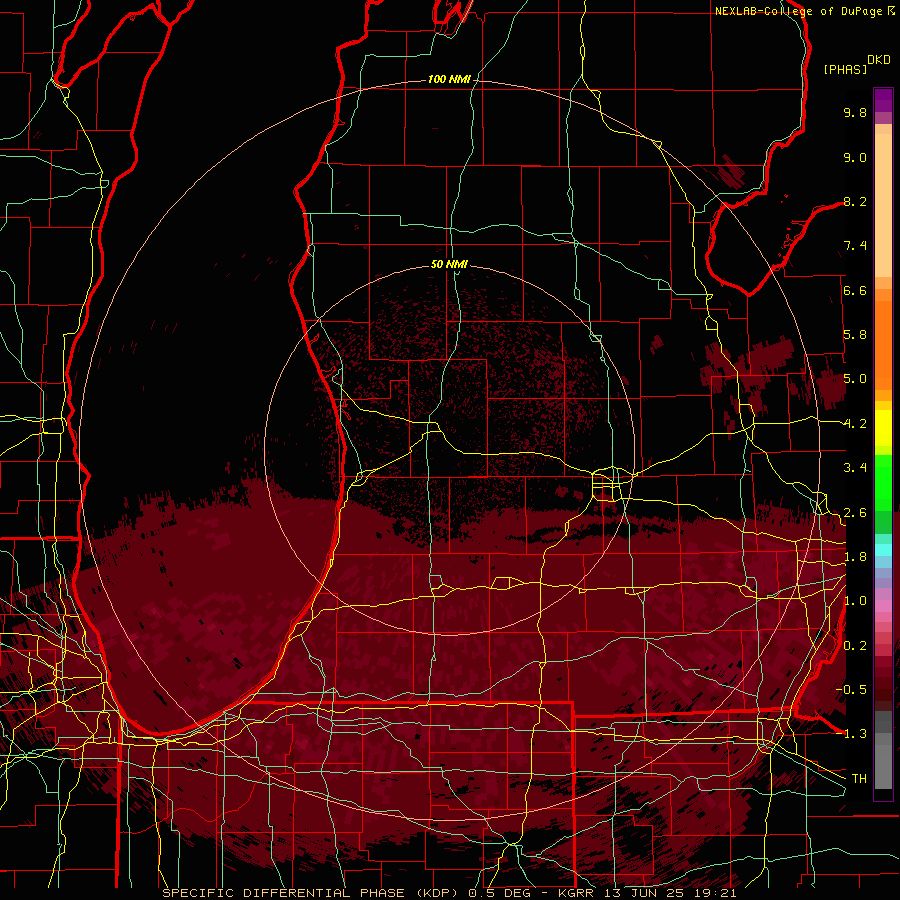Select the 3.4 legend value

tap(855, 468)
